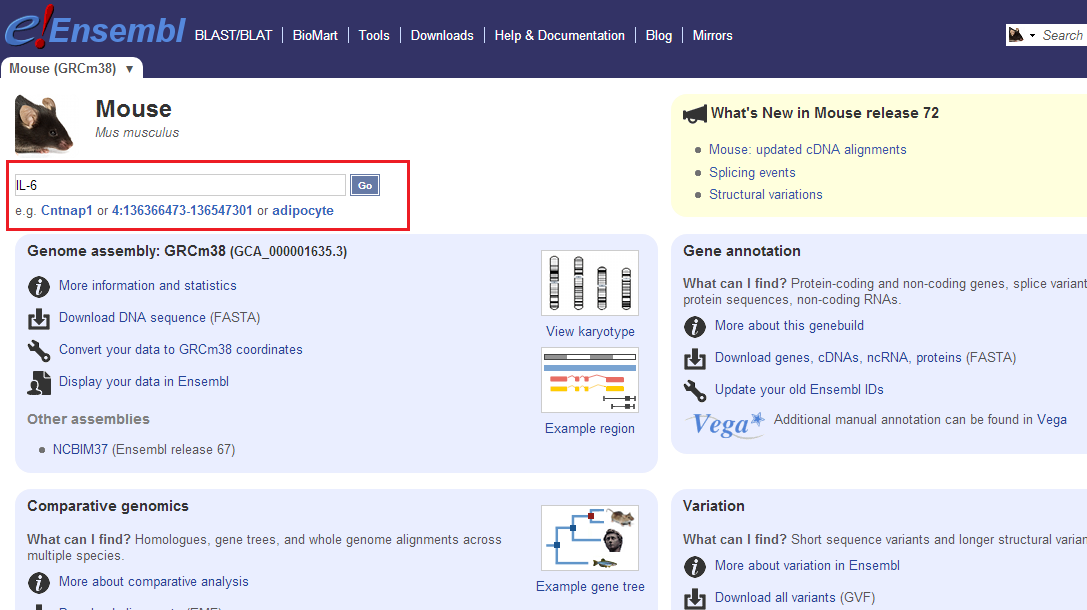The height and width of the screenshot is (610, 1087).
Task: Click the search field containing IL-6
Action: [180, 185]
